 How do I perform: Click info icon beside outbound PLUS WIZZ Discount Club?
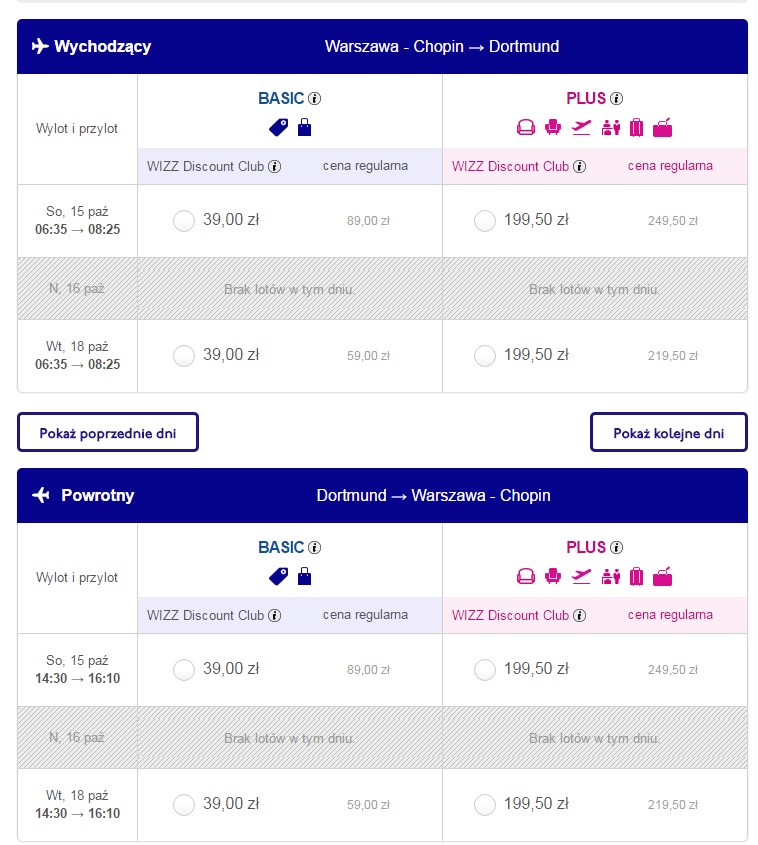pos(580,167)
